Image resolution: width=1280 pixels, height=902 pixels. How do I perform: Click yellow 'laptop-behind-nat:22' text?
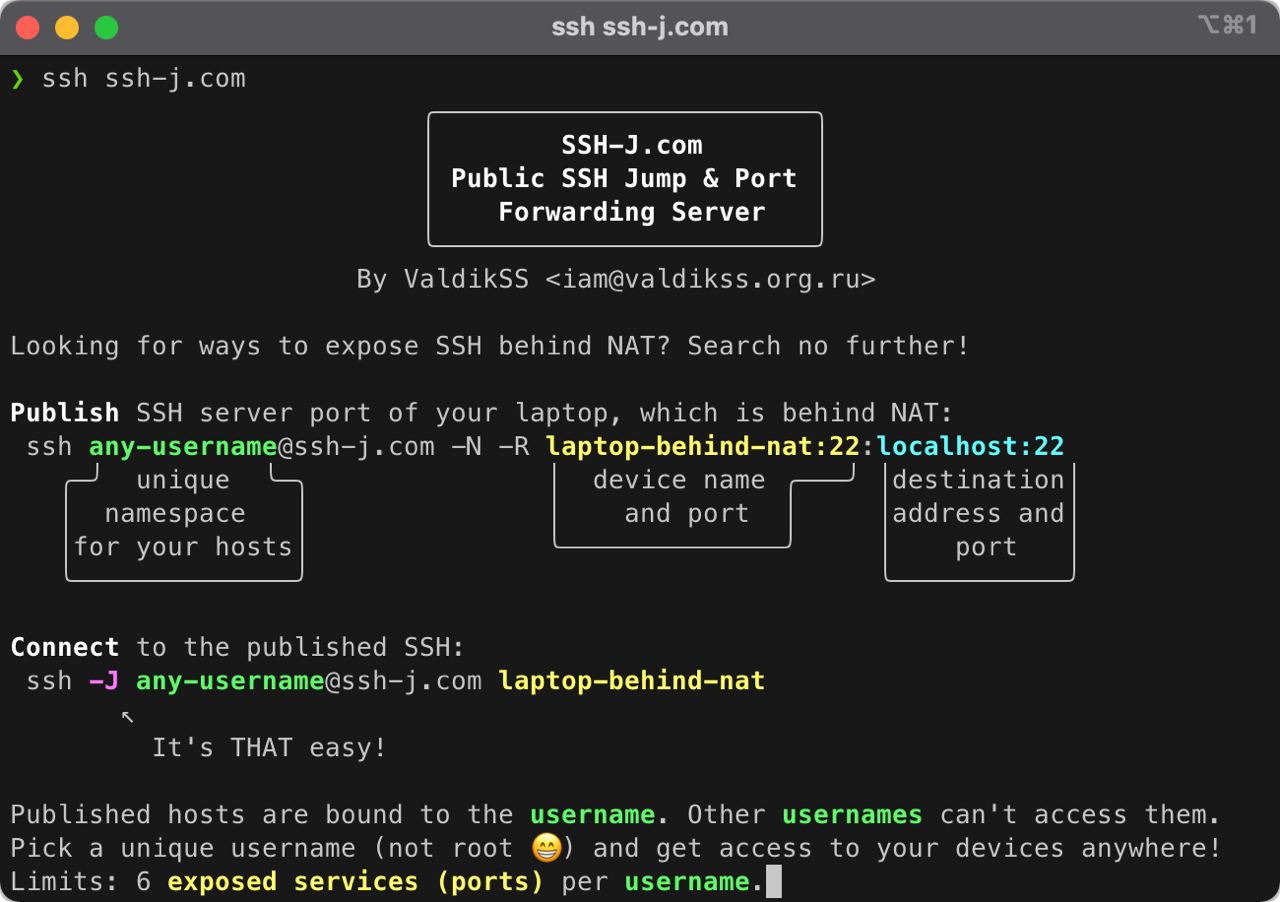[x=703, y=446]
